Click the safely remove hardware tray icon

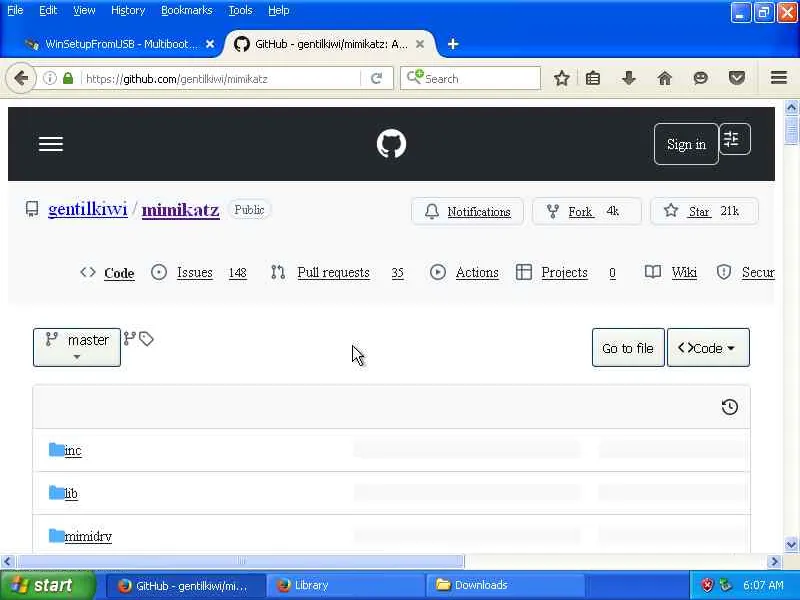[725, 585]
